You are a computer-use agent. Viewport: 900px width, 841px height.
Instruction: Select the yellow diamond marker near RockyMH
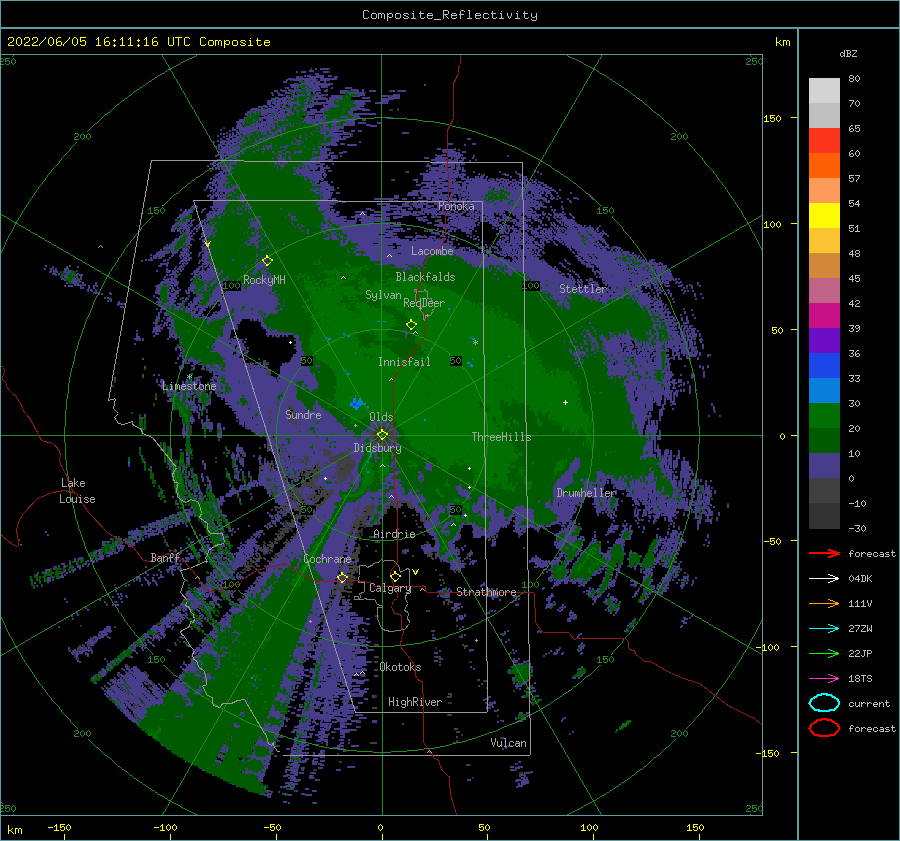267,261
